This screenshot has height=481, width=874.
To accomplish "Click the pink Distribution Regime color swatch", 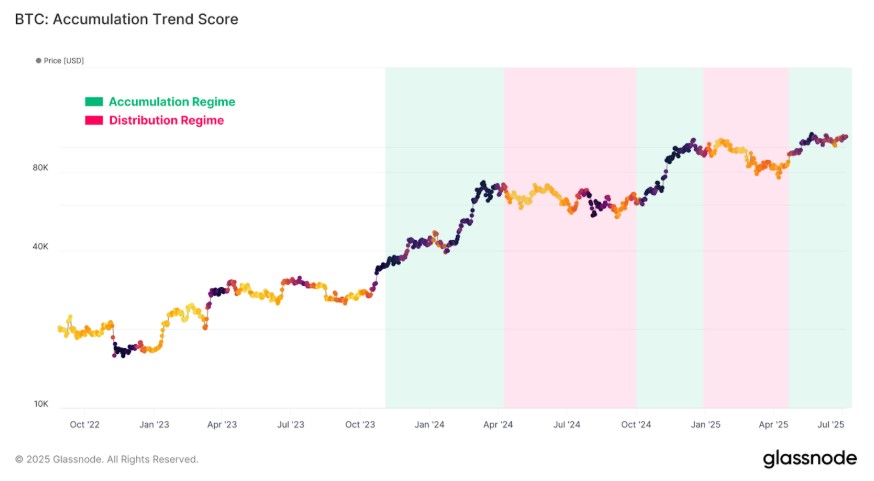I will pyautogui.click(x=94, y=120).
